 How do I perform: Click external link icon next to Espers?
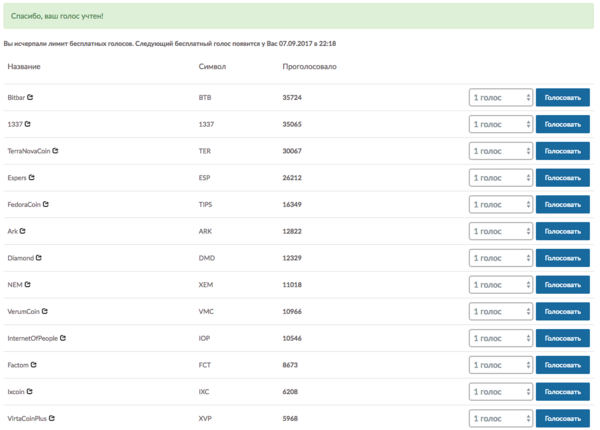point(32,178)
